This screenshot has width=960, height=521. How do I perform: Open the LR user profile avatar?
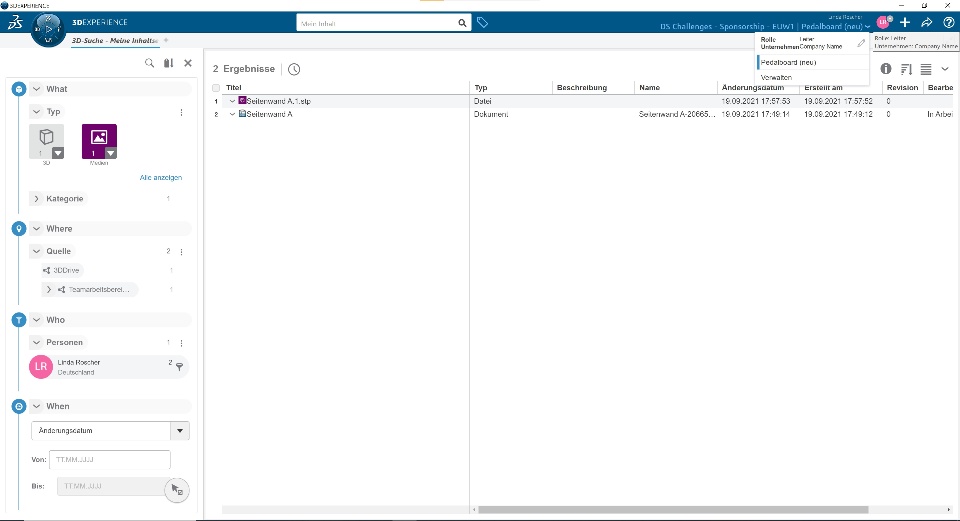coord(883,23)
